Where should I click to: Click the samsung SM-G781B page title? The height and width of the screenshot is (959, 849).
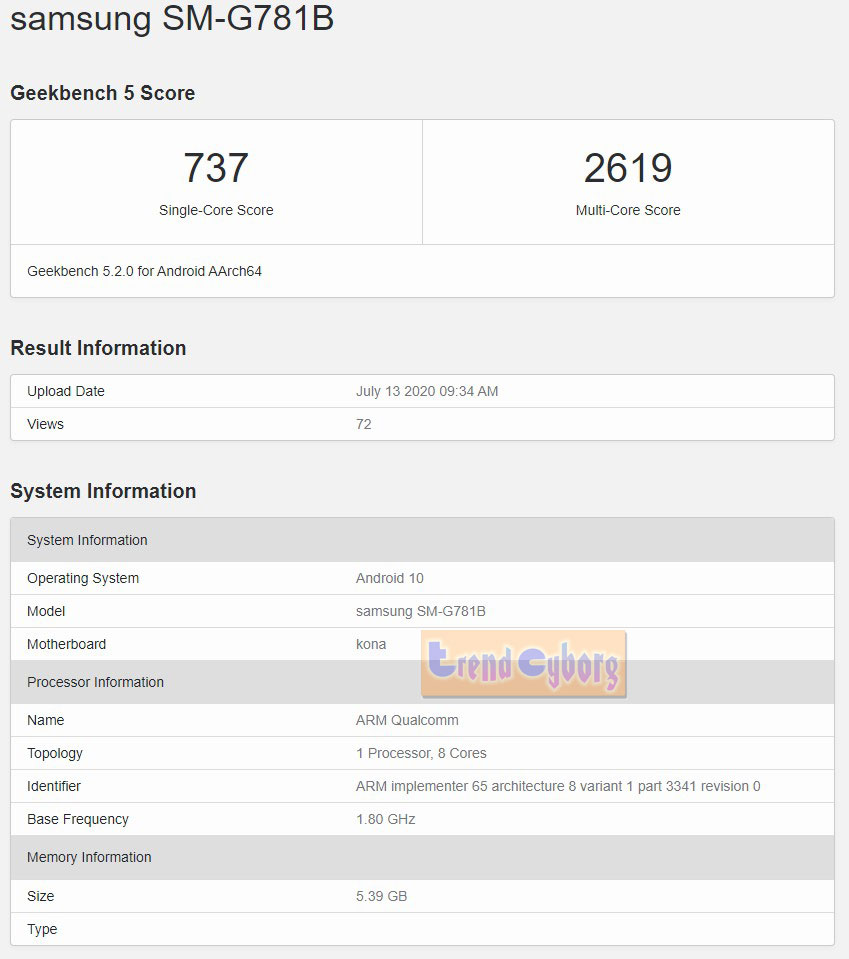click(x=172, y=20)
